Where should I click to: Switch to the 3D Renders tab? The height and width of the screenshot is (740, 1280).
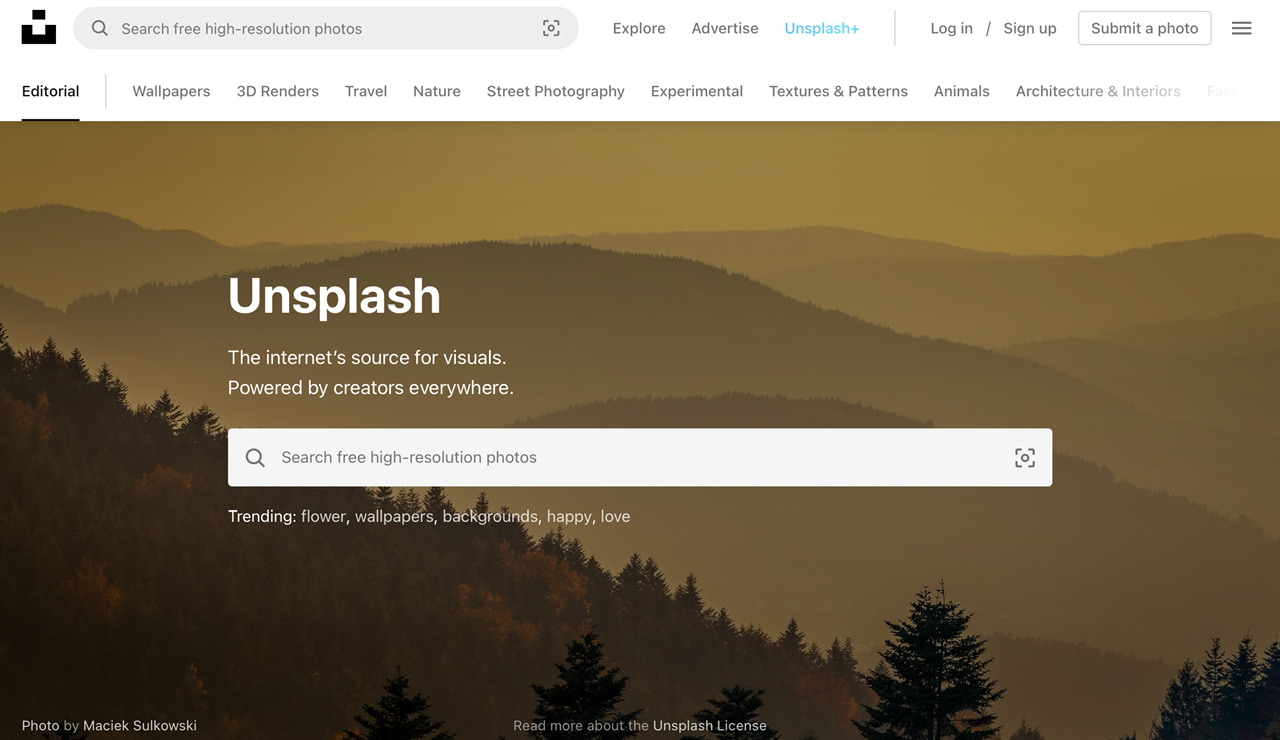tap(278, 91)
